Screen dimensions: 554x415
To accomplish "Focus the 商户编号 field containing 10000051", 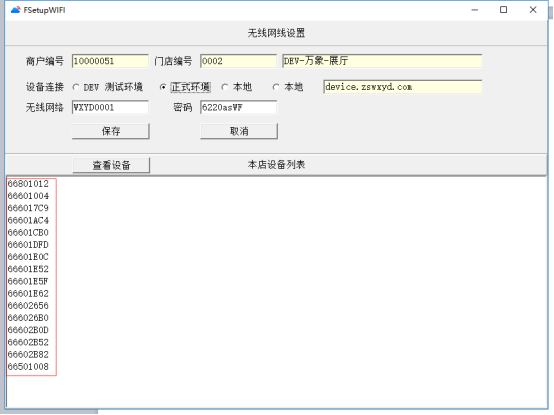I will click(110, 61).
